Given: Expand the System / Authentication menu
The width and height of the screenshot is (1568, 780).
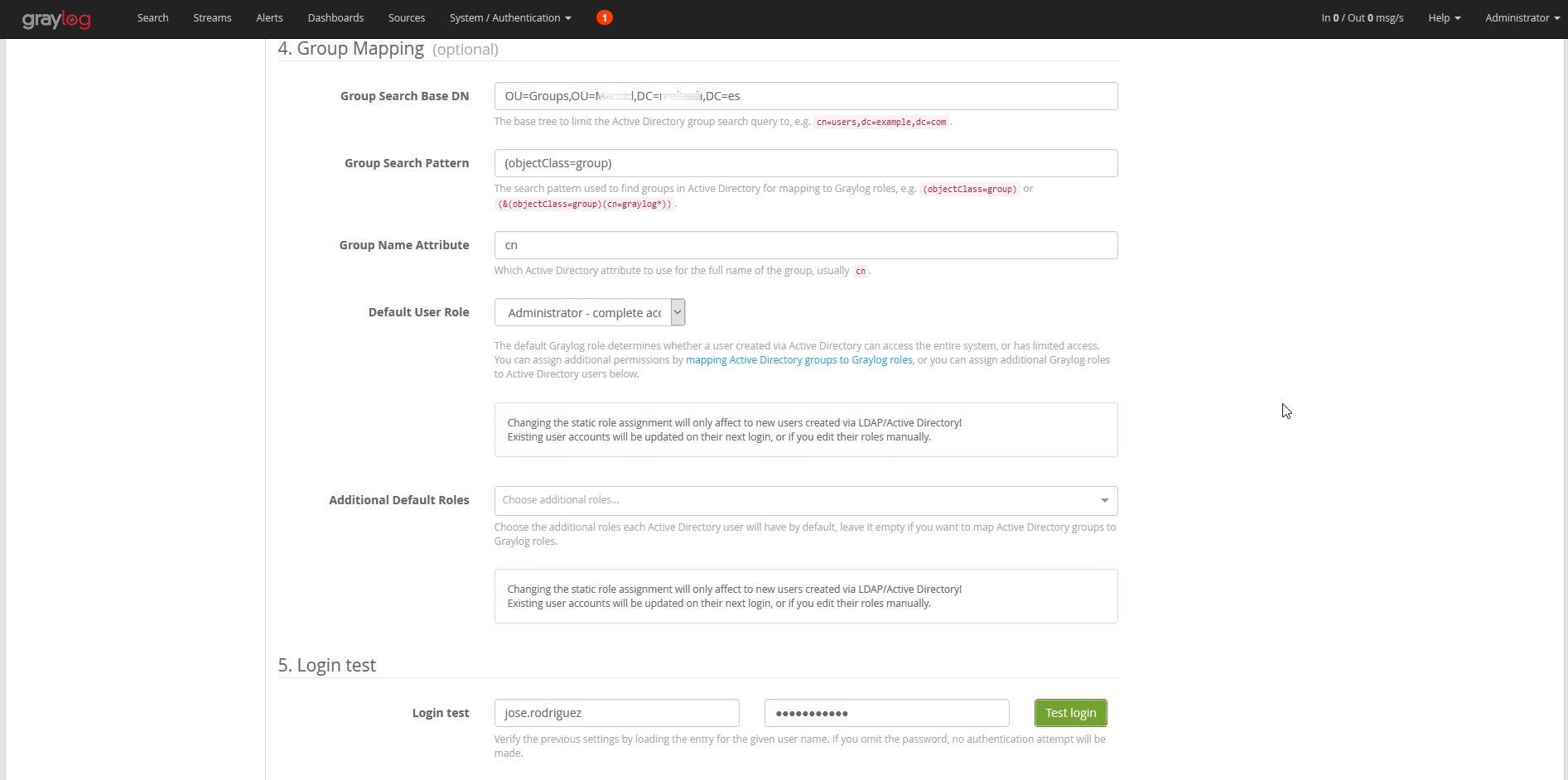Looking at the screenshot, I should point(510,17).
